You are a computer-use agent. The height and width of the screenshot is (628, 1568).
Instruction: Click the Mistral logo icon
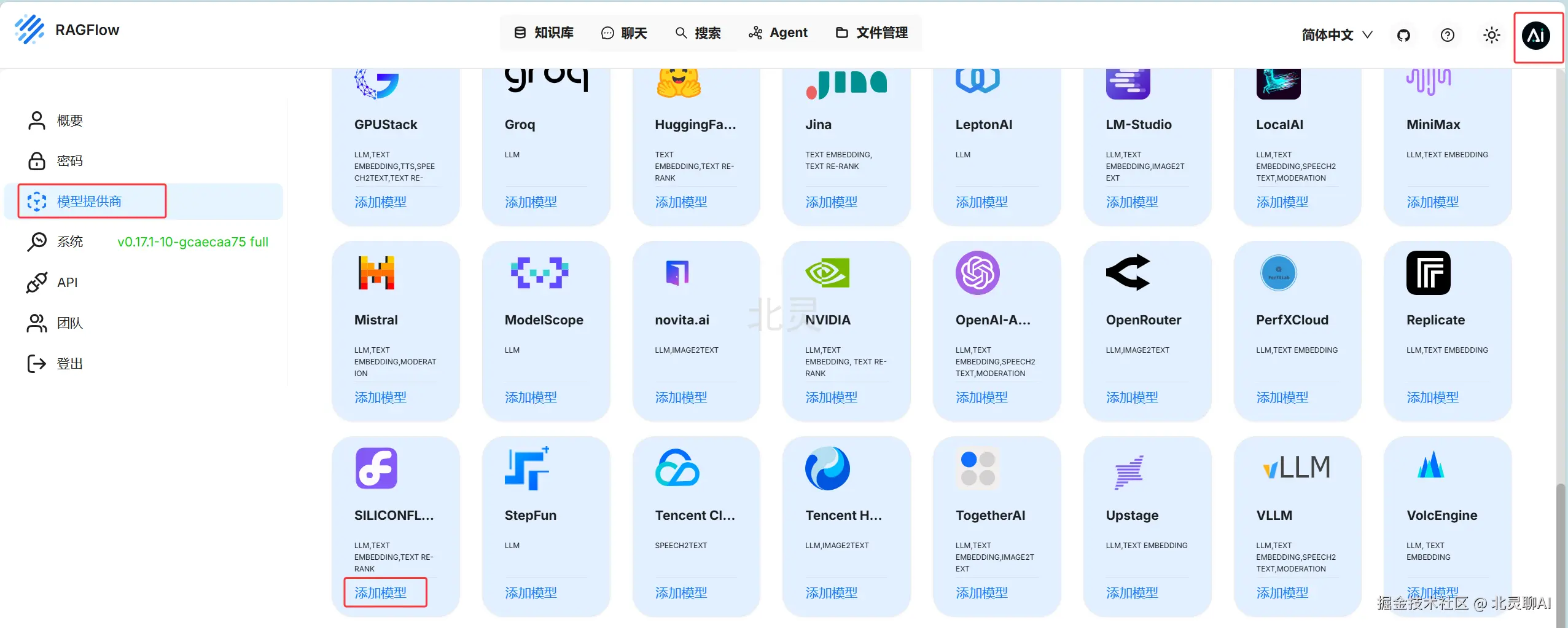[x=376, y=273]
